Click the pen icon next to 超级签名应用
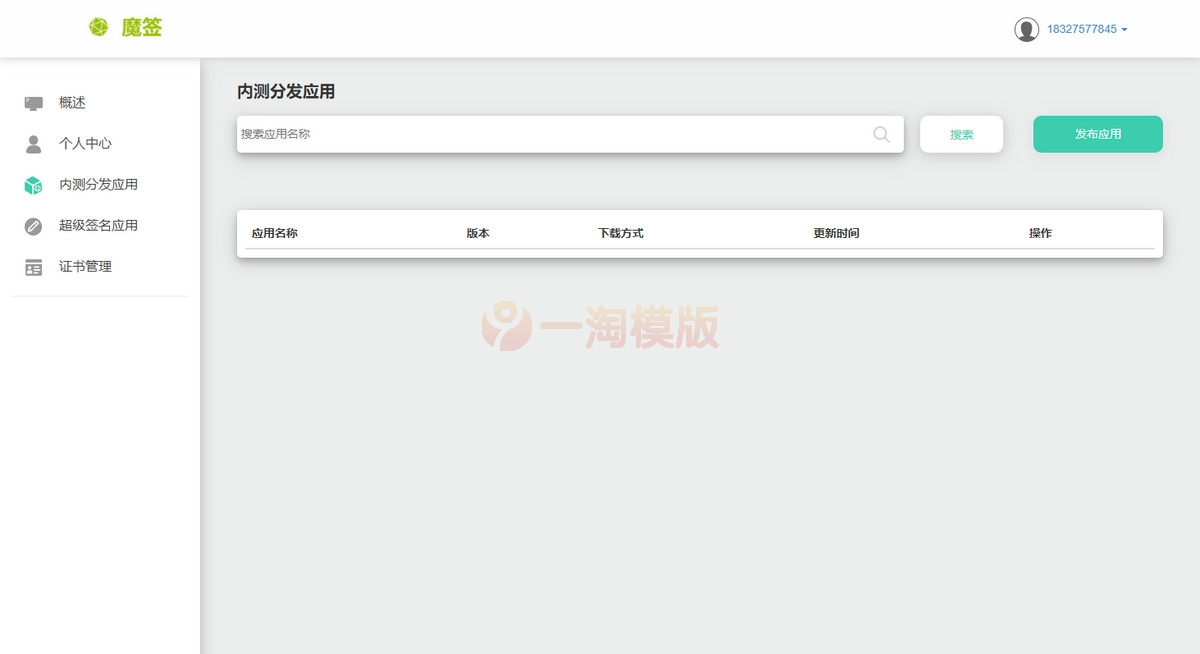This screenshot has height=654, width=1200. coord(33,225)
